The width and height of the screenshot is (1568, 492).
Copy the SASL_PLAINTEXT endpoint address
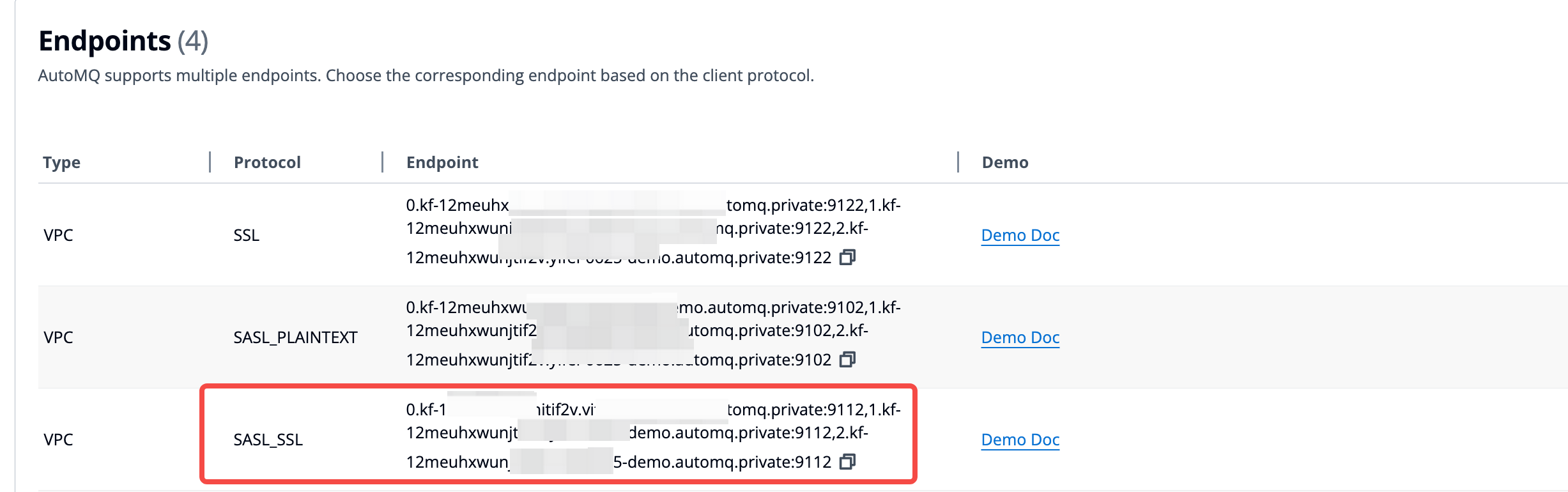pos(847,360)
